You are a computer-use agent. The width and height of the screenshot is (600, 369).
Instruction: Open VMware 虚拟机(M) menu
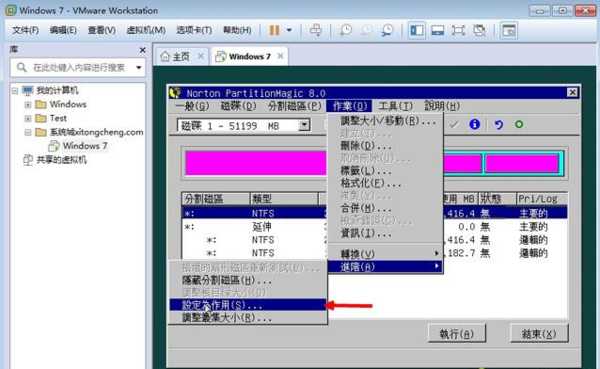tap(146, 30)
